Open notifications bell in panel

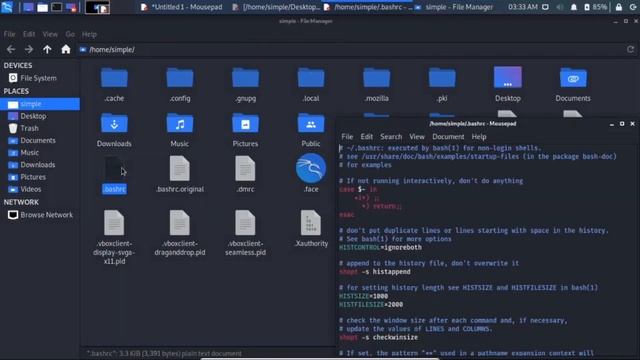tap(573, 7)
